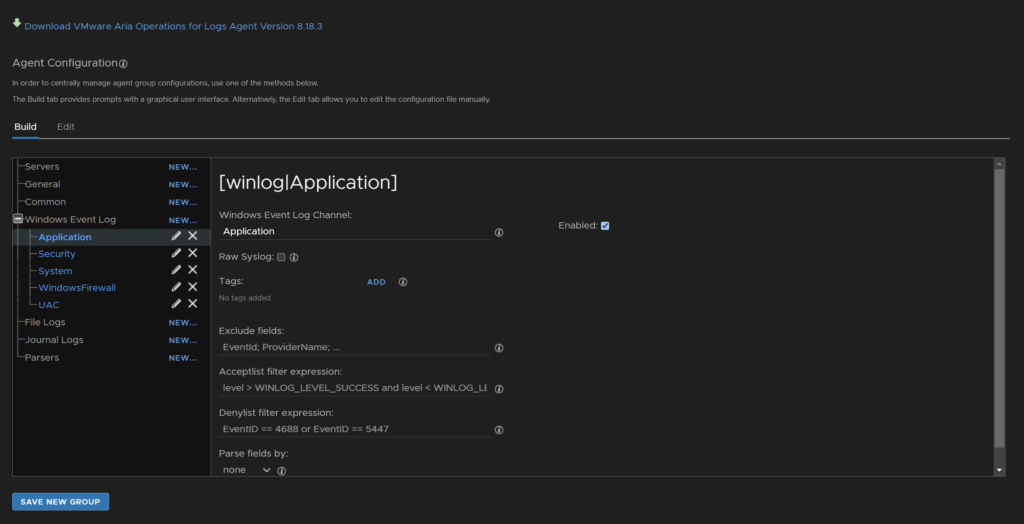1024x524 pixels.
Task: Click the Exclude fields input
Action: click(x=355, y=348)
